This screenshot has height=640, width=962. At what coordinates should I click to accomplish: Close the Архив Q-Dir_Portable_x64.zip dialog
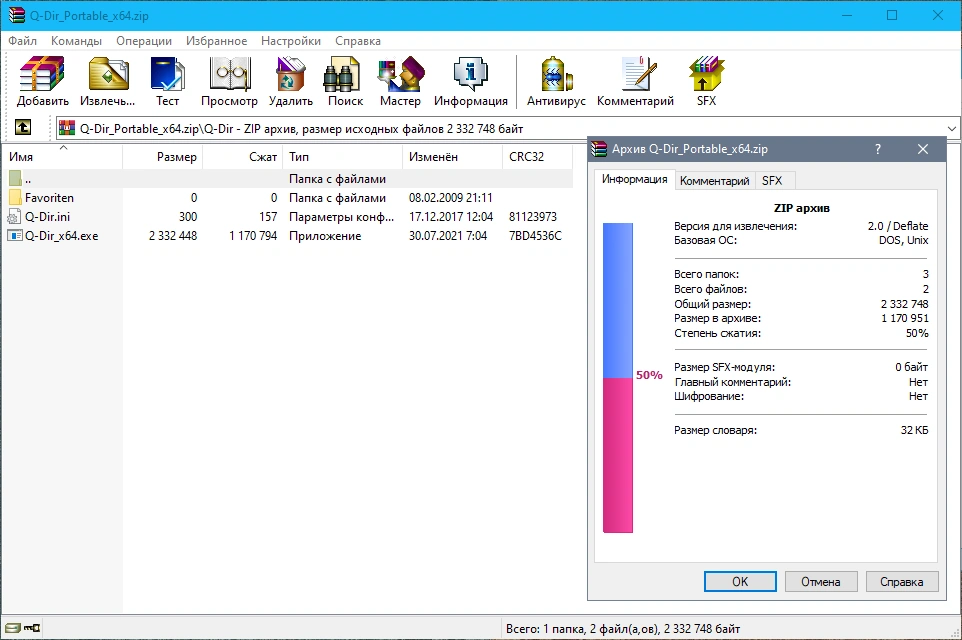(x=923, y=149)
